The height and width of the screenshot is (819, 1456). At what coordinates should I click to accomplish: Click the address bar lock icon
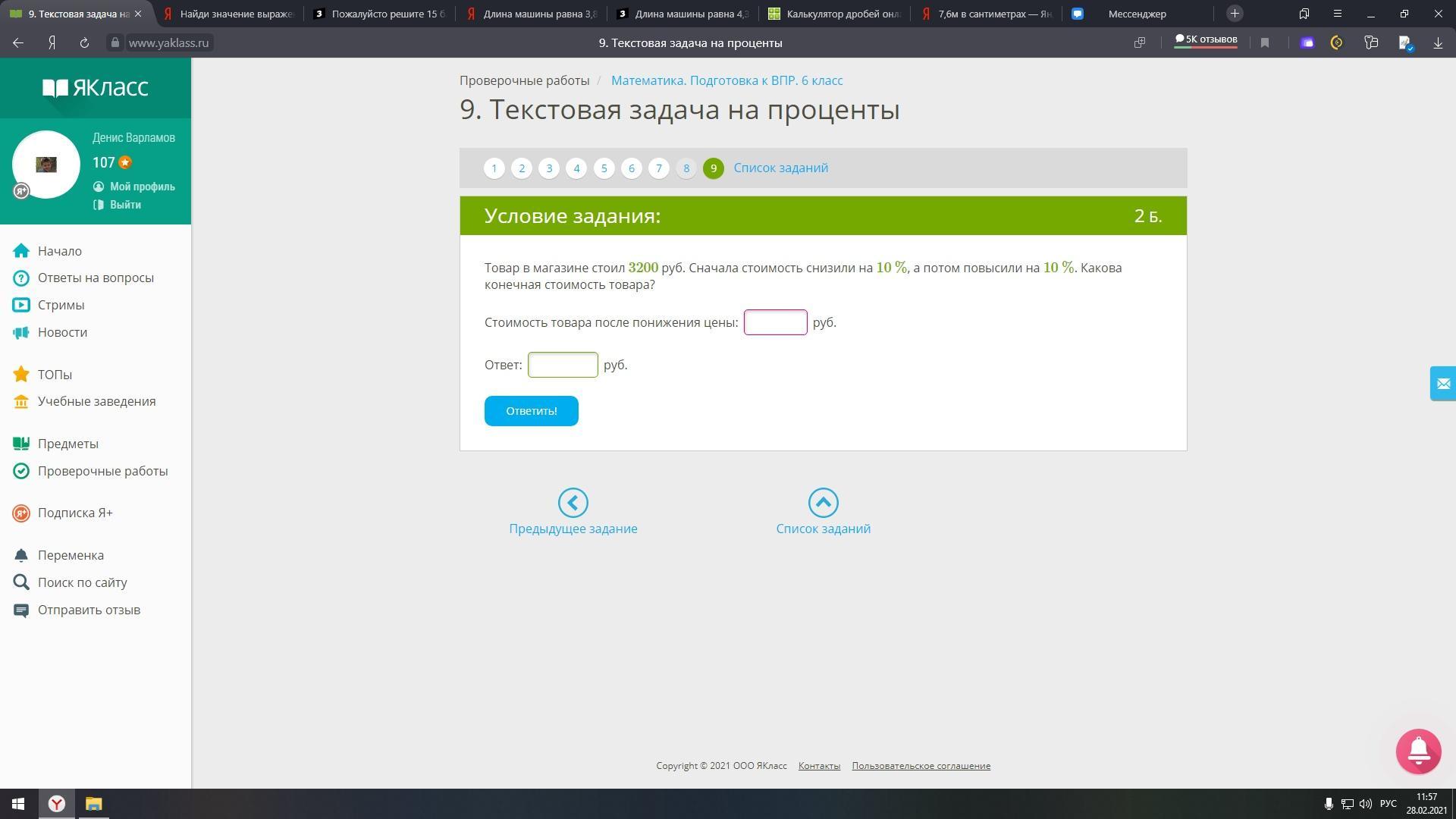(115, 43)
